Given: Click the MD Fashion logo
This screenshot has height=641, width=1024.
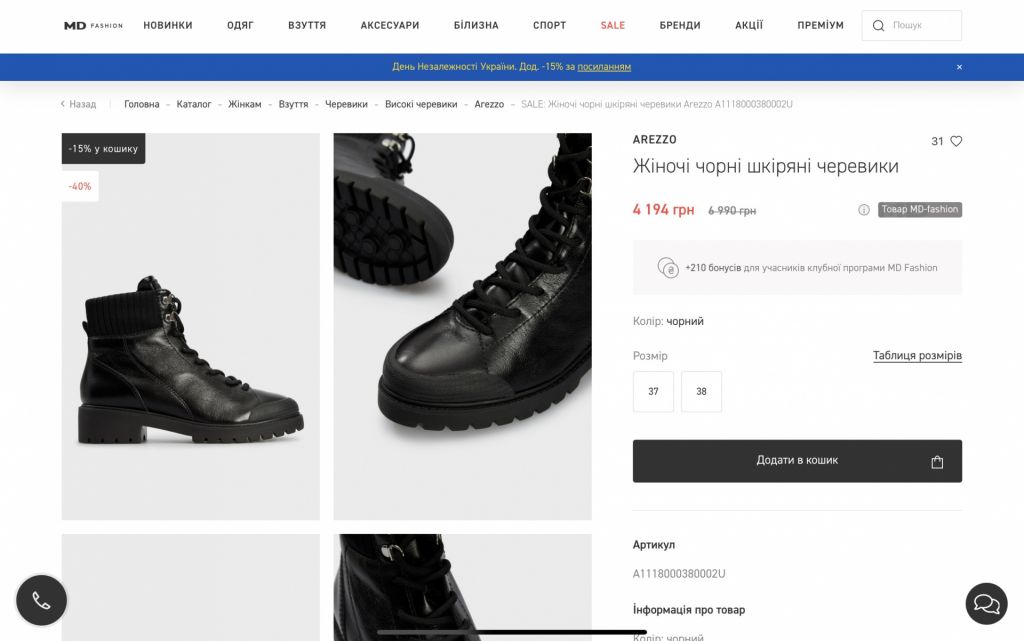Looking at the screenshot, I should (x=93, y=25).
